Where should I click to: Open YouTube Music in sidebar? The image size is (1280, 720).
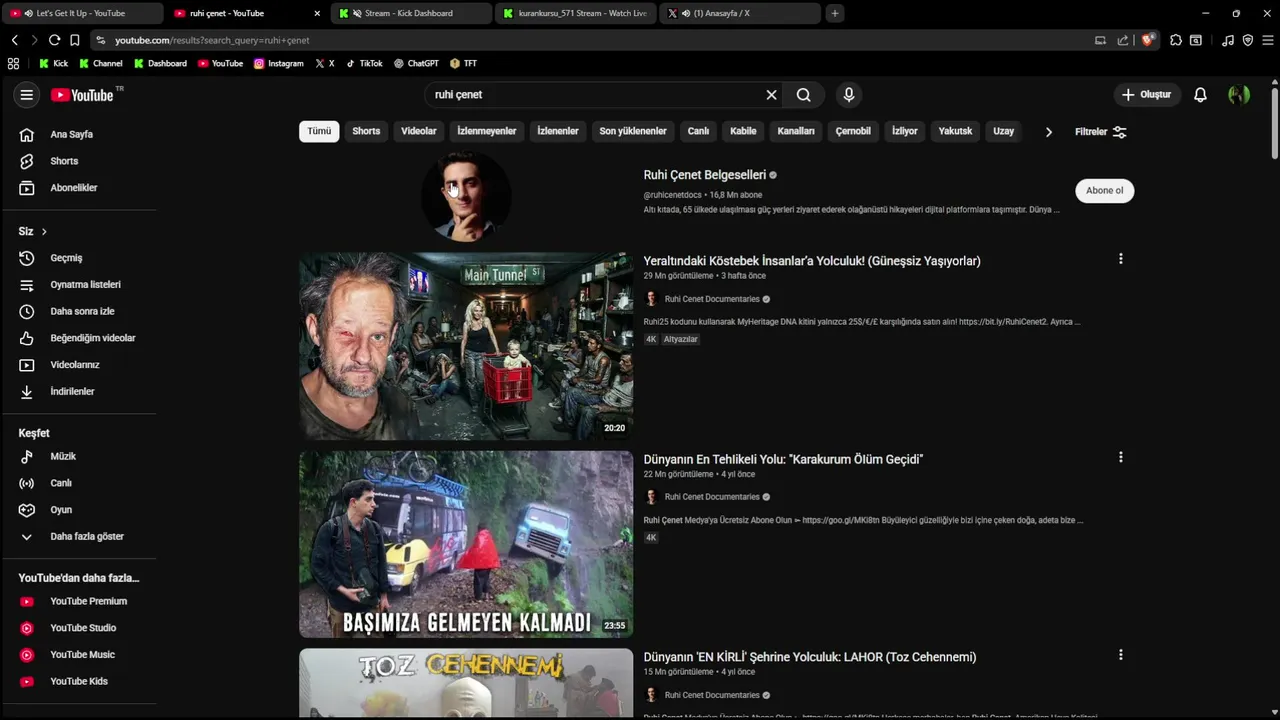(80, 655)
